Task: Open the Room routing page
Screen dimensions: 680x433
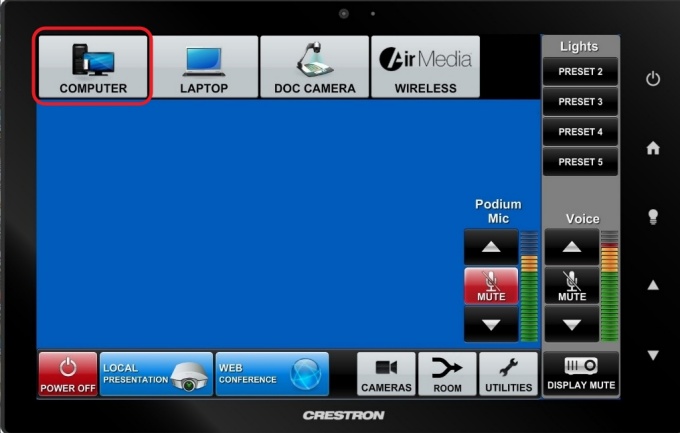Action: coord(447,373)
